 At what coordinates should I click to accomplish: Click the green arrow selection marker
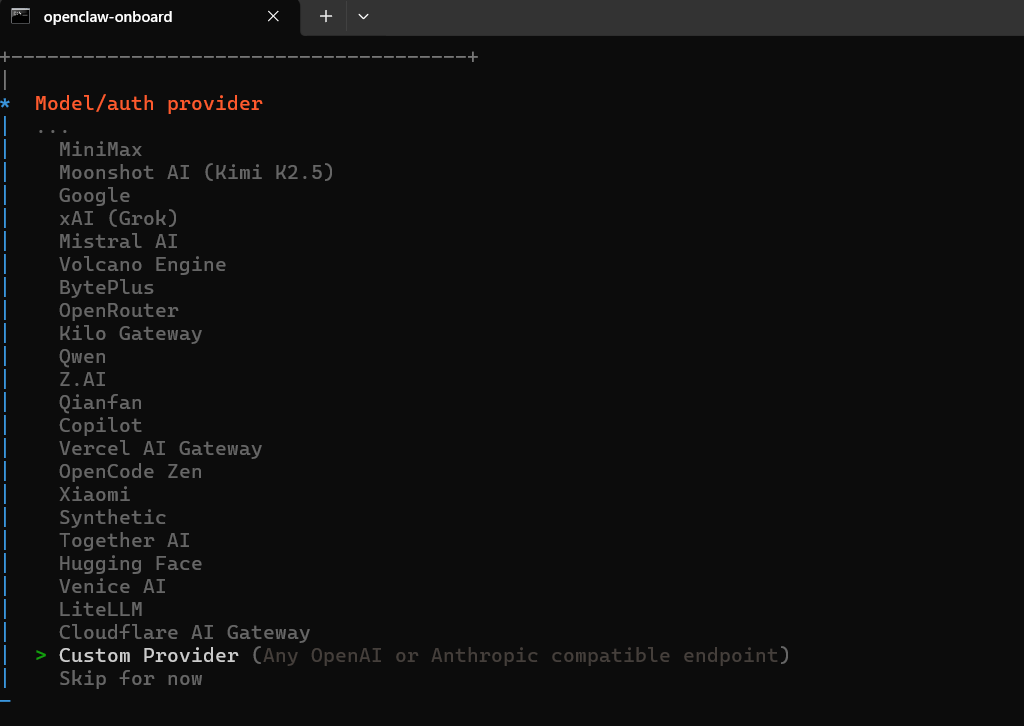[41, 655]
